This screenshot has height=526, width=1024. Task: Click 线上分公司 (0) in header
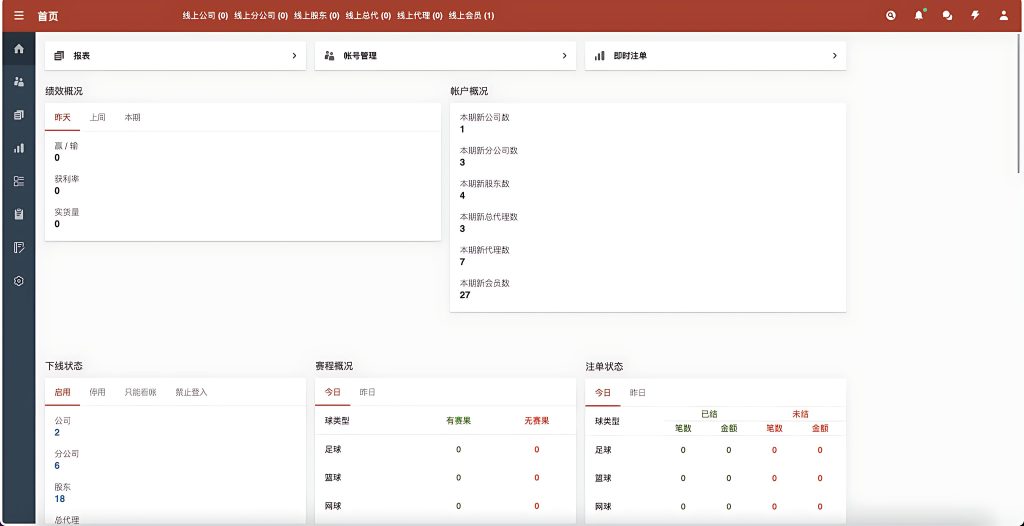coord(261,16)
